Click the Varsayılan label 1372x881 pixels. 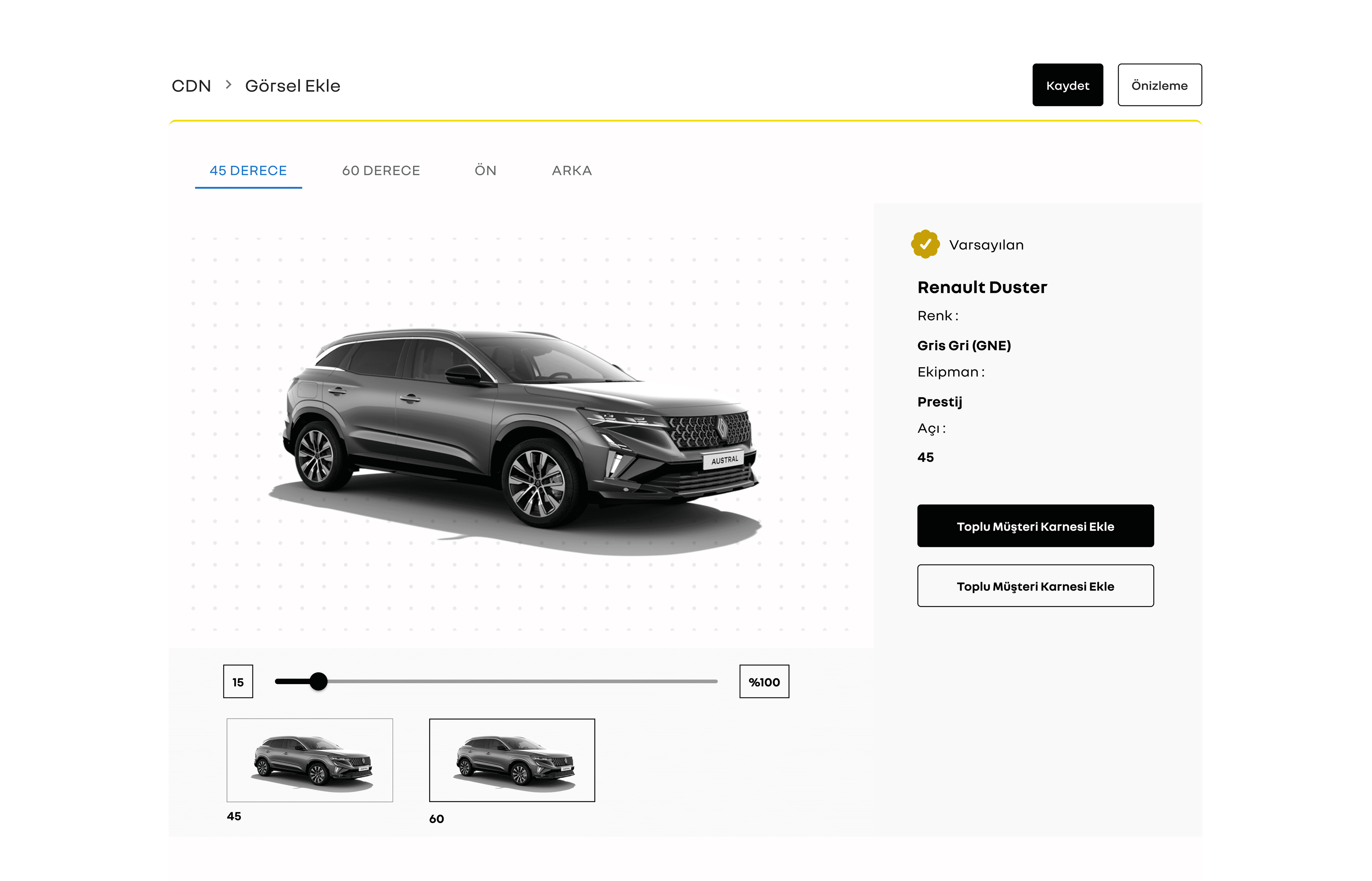(x=986, y=245)
